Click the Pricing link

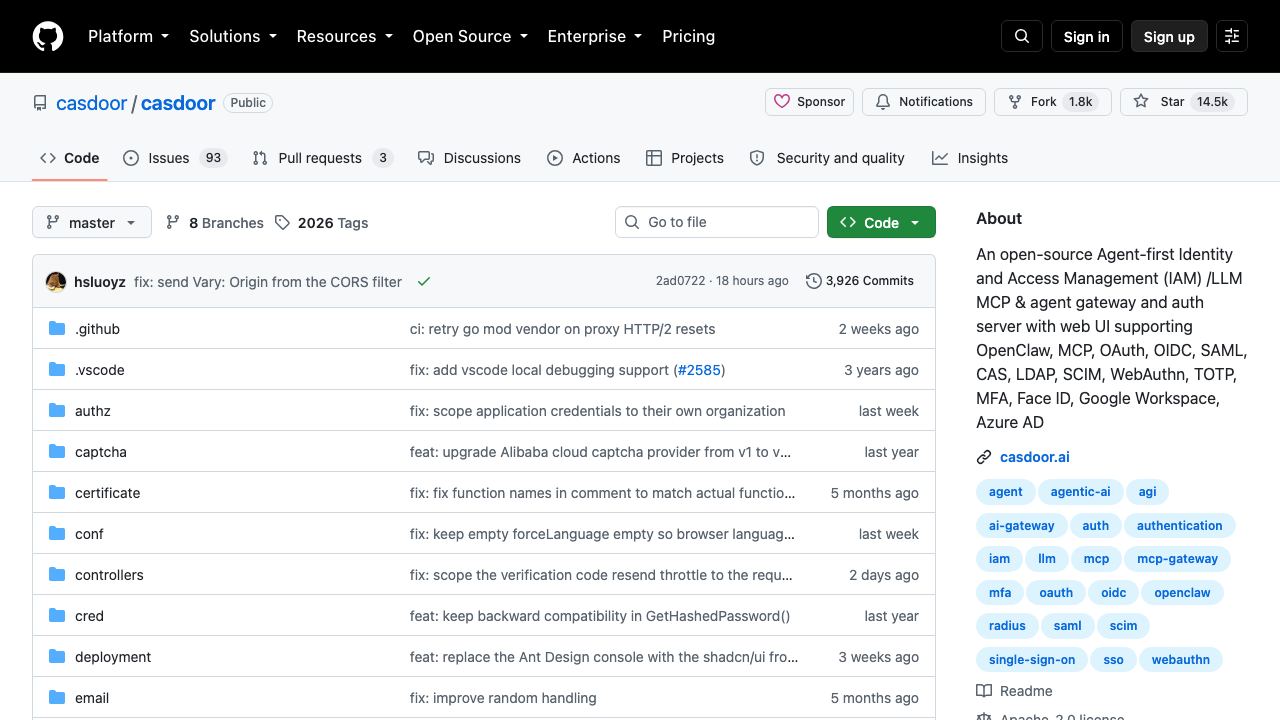tap(688, 36)
